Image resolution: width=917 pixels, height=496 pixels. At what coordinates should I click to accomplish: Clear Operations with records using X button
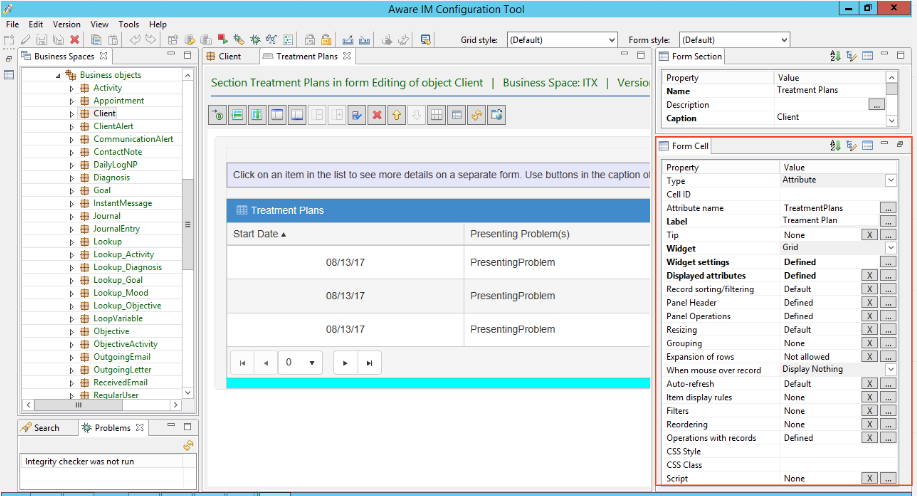870,438
